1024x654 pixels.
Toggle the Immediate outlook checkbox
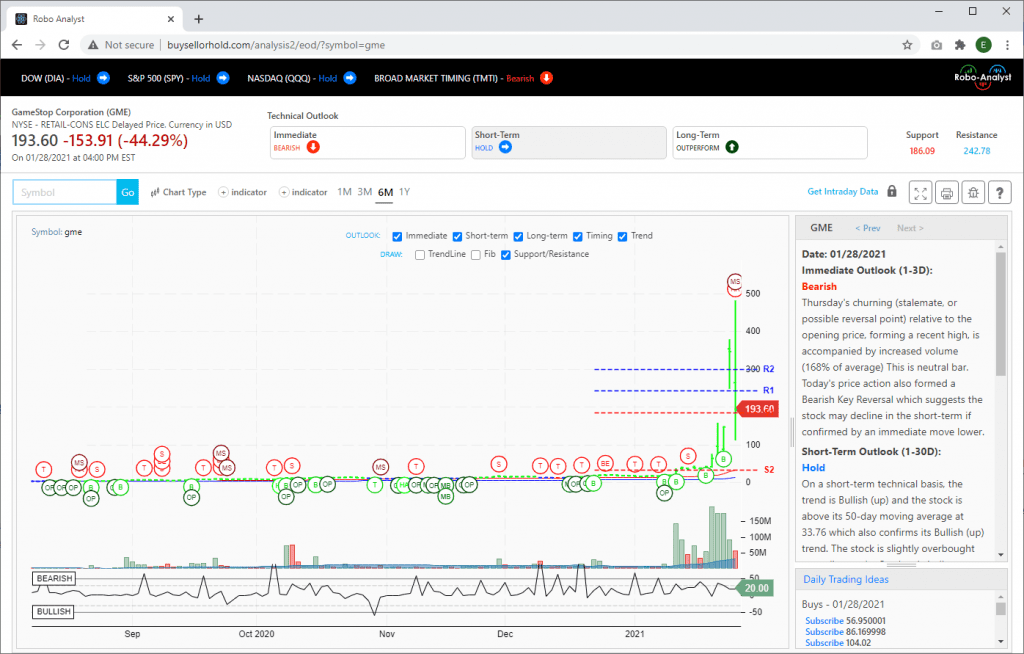click(x=397, y=237)
